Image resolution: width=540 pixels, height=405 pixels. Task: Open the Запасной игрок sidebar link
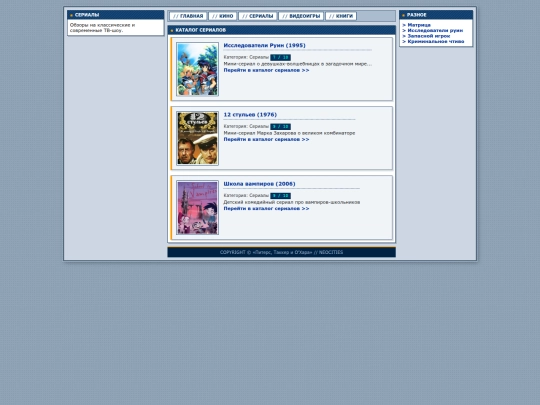pyautogui.click(x=428, y=36)
